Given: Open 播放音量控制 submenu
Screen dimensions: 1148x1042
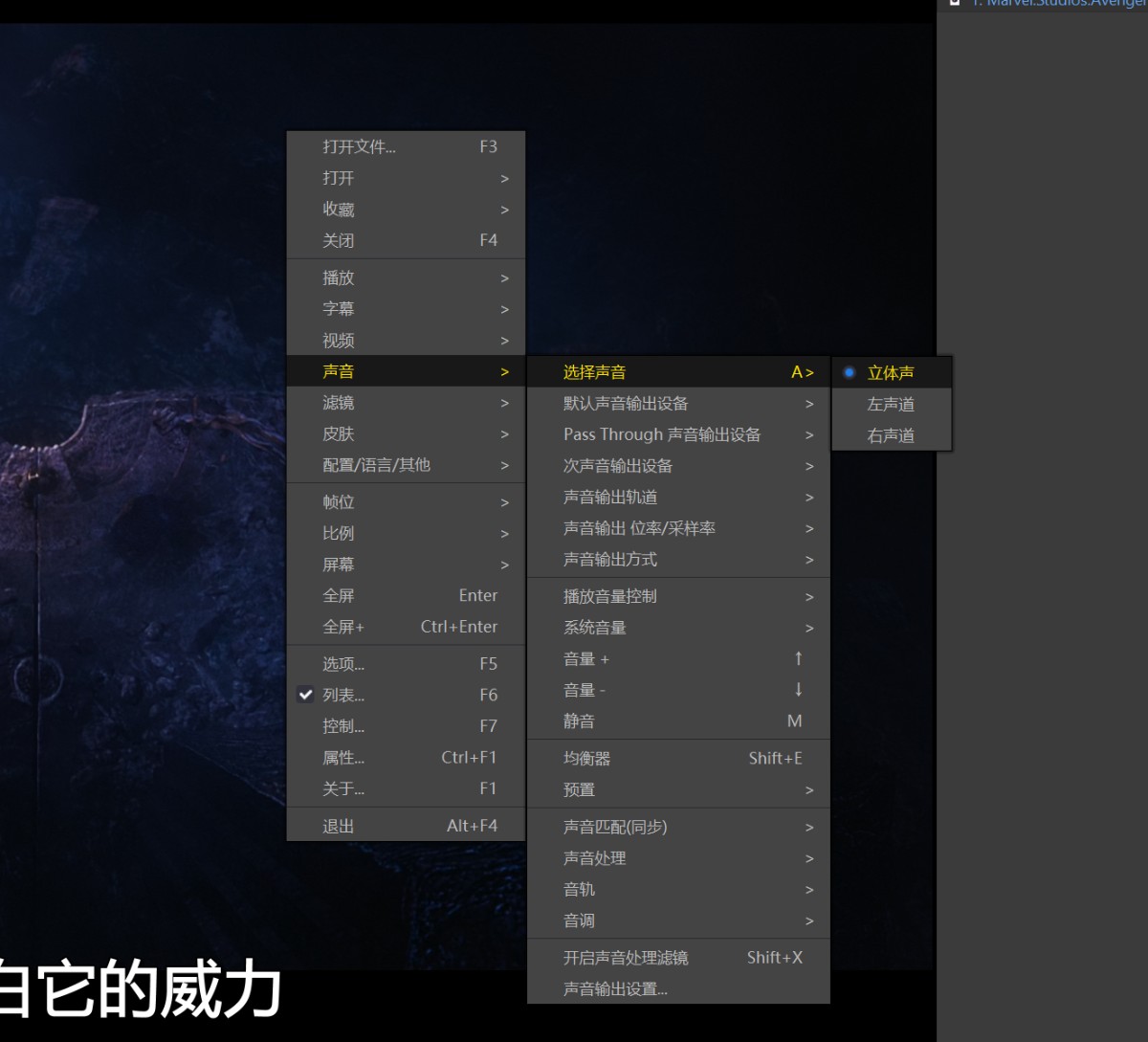Looking at the screenshot, I should coord(678,596).
